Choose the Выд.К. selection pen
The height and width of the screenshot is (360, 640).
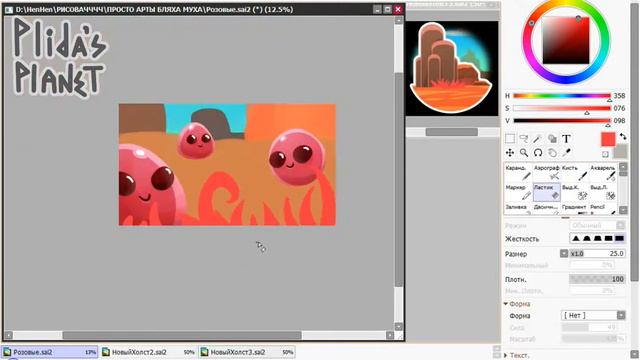point(575,192)
